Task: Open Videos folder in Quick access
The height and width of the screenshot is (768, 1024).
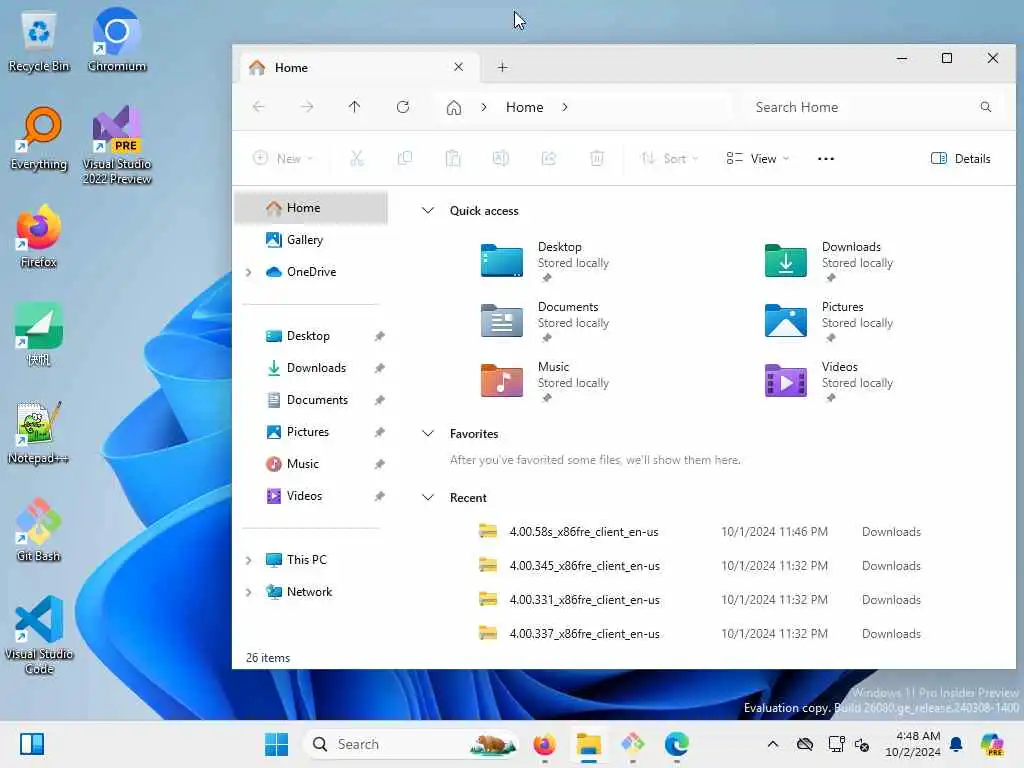Action: coord(829,381)
